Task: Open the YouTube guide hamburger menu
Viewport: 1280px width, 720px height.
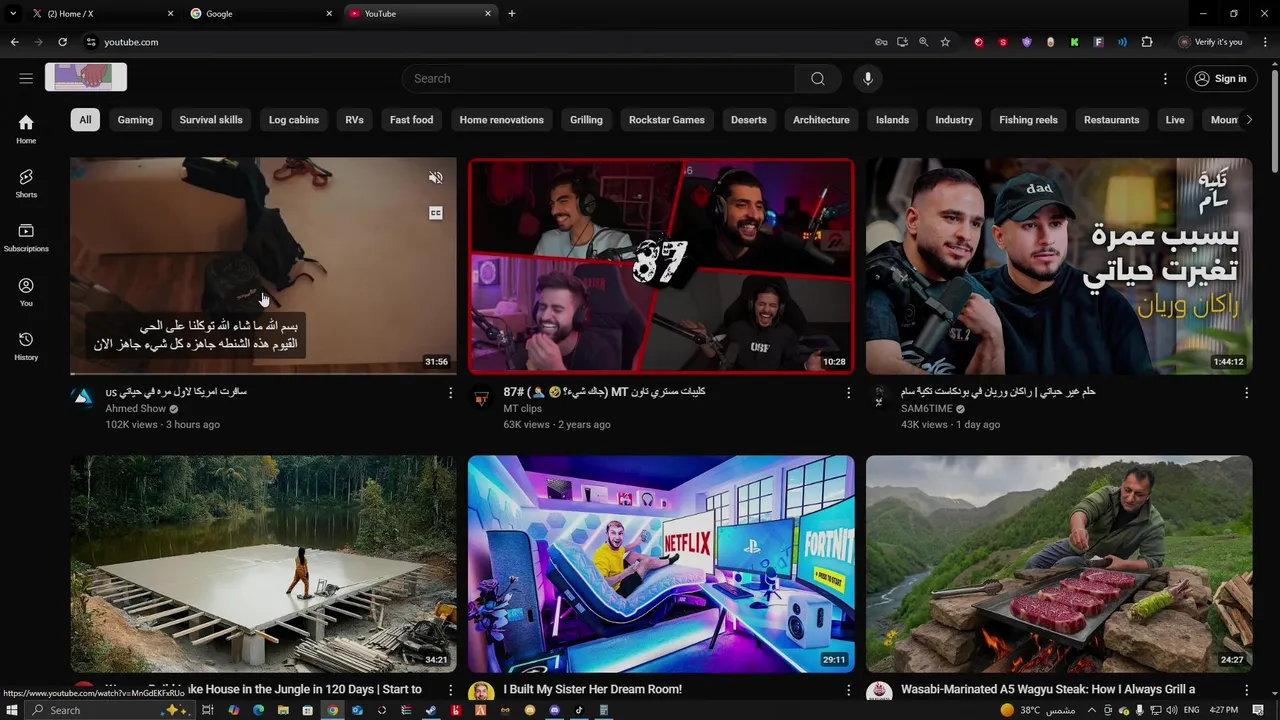Action: click(26, 78)
